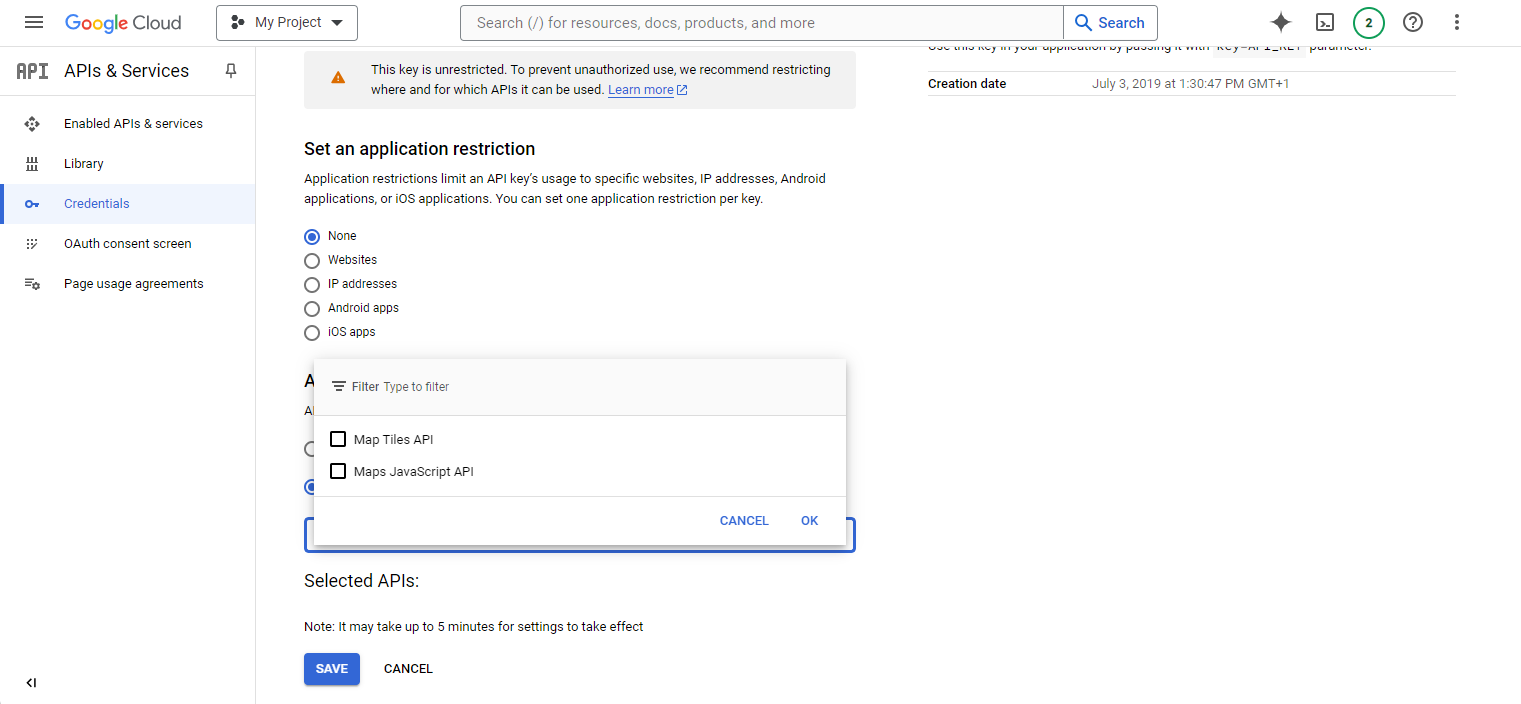The width and height of the screenshot is (1521, 704).
Task: Select the IP addresses restriction radio button
Action: [311, 284]
